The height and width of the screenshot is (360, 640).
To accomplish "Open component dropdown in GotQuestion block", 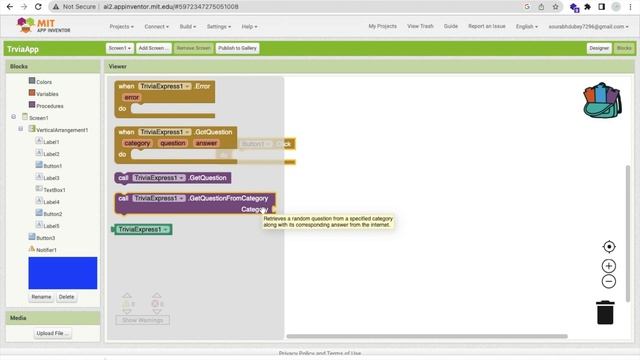I will [164, 132].
